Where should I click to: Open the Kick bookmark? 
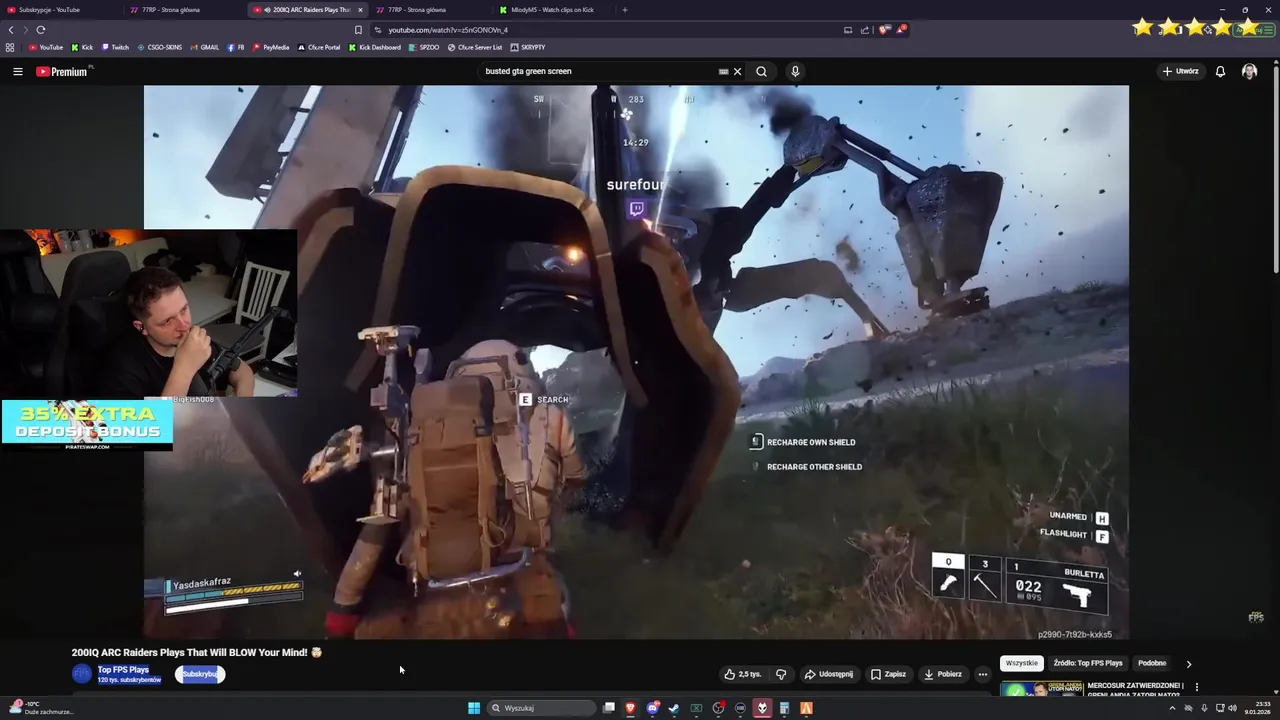82,47
